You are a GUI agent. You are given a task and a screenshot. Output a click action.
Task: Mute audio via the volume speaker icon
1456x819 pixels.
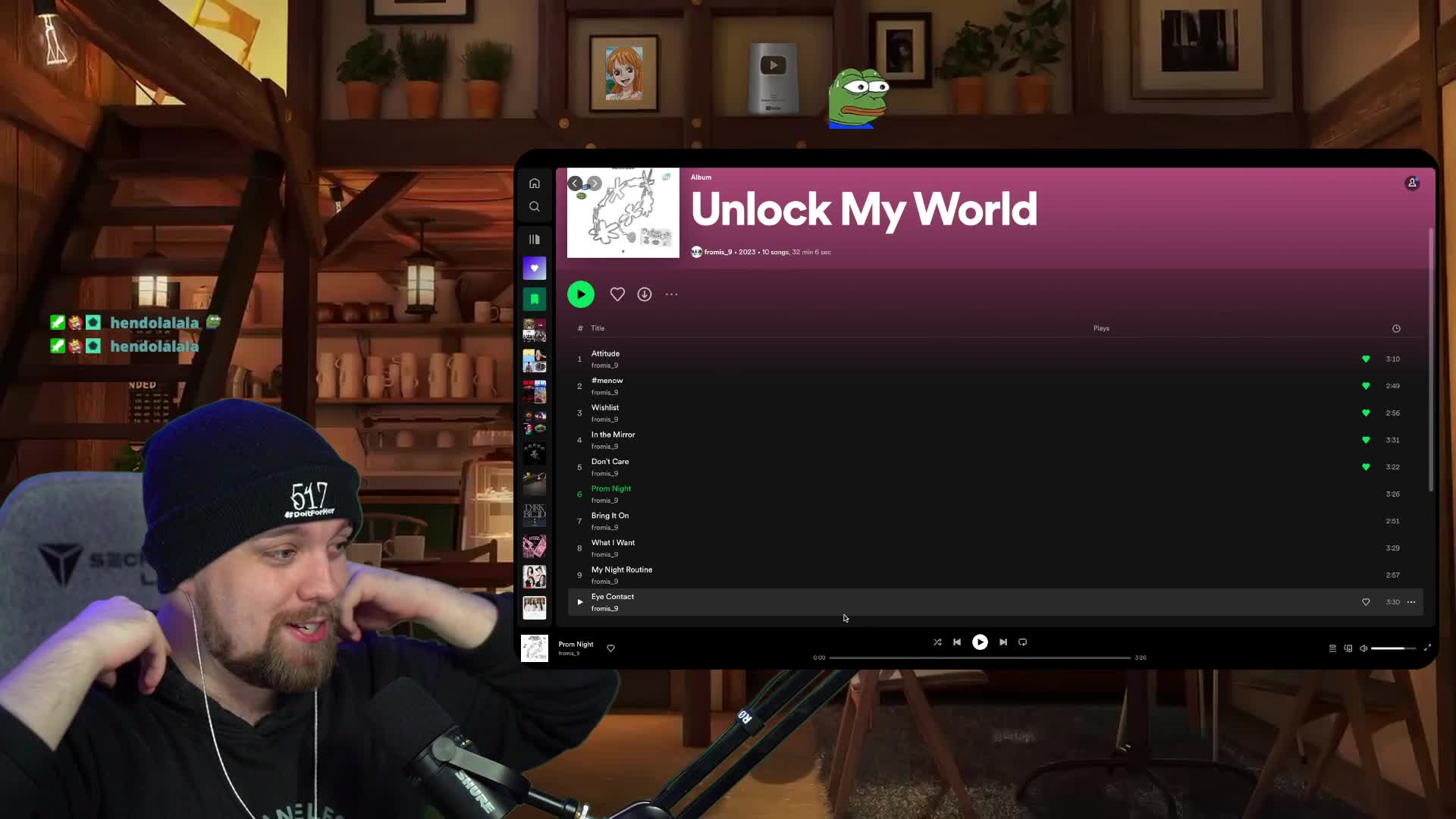tap(1363, 648)
